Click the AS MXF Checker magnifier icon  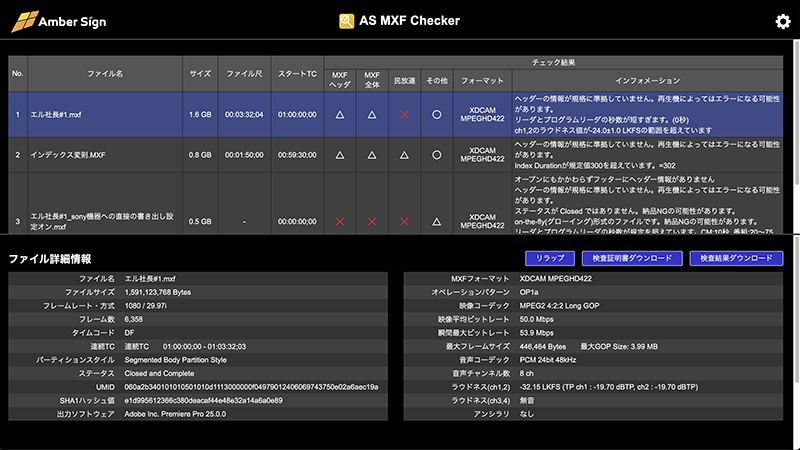coord(346,21)
